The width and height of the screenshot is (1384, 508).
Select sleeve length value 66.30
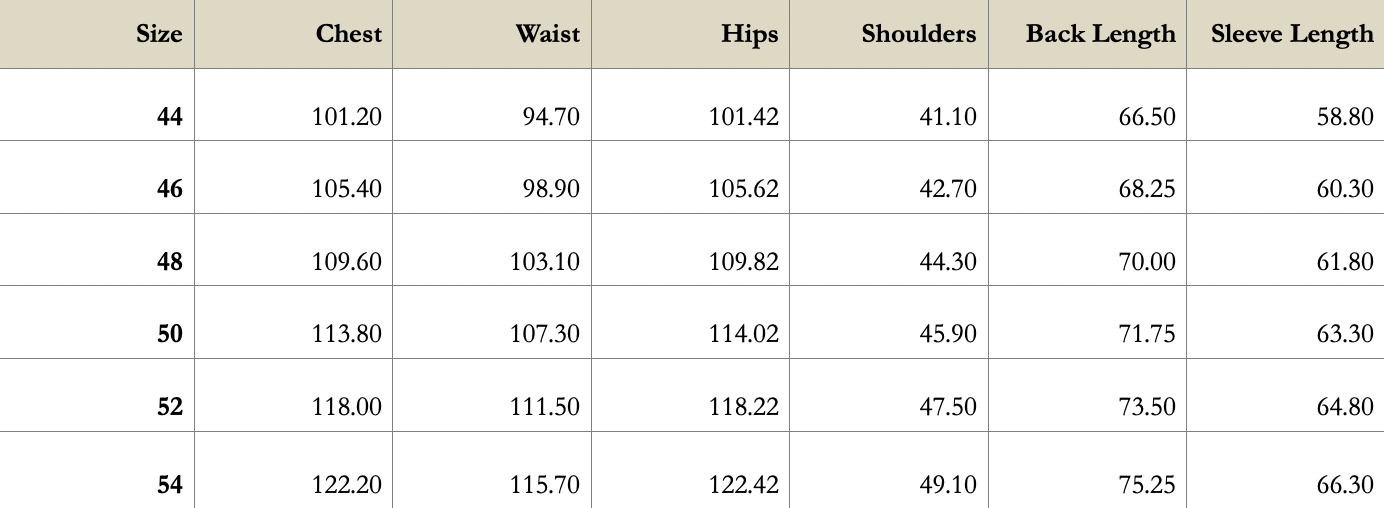[1344, 485]
